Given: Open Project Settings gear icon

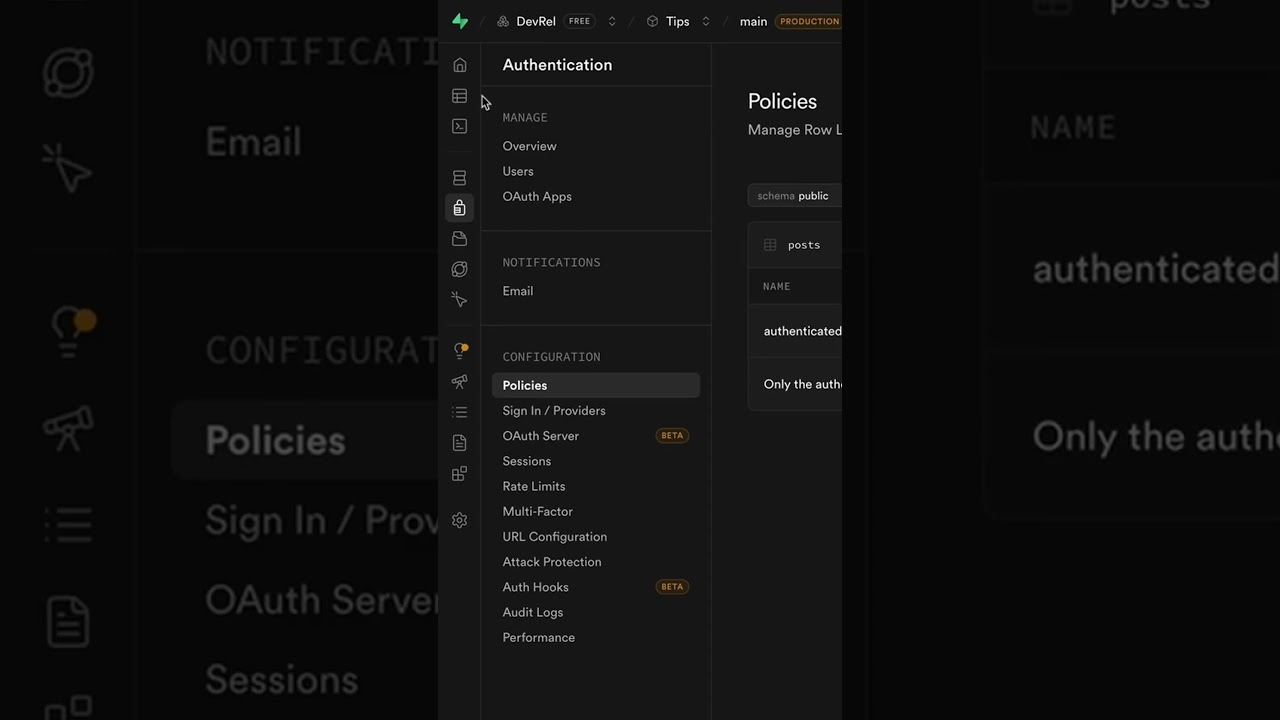Looking at the screenshot, I should 460,520.
